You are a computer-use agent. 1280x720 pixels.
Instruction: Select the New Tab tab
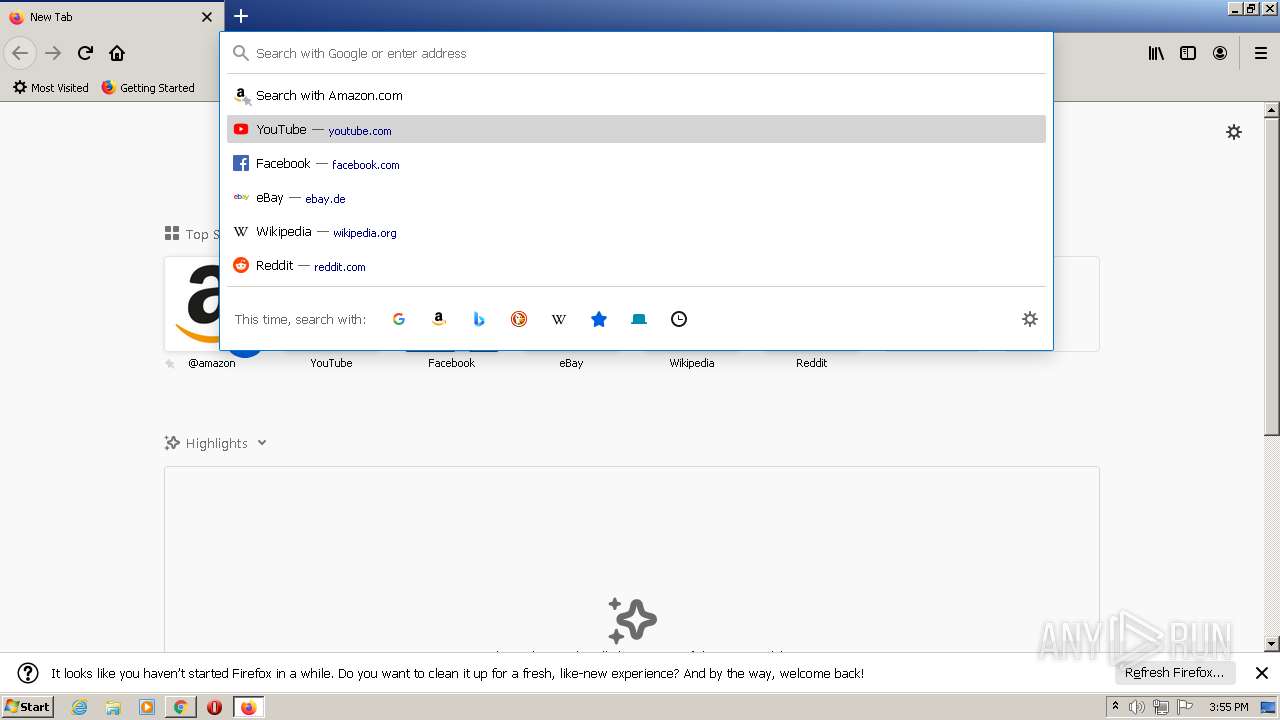tap(112, 17)
